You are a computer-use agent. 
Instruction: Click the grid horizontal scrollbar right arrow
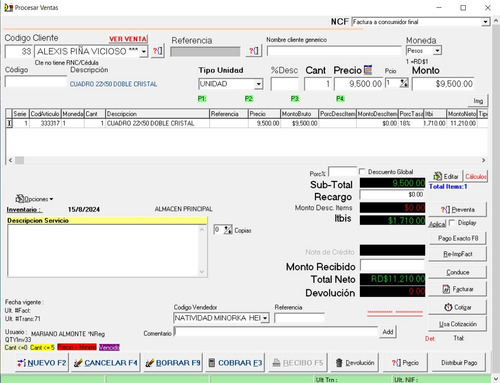(483, 160)
